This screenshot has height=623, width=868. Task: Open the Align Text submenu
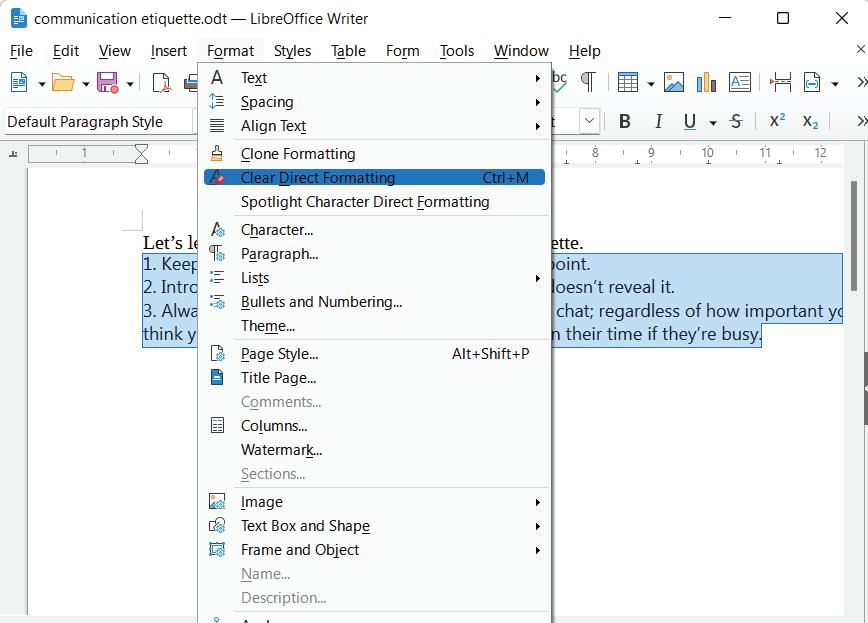(x=374, y=126)
